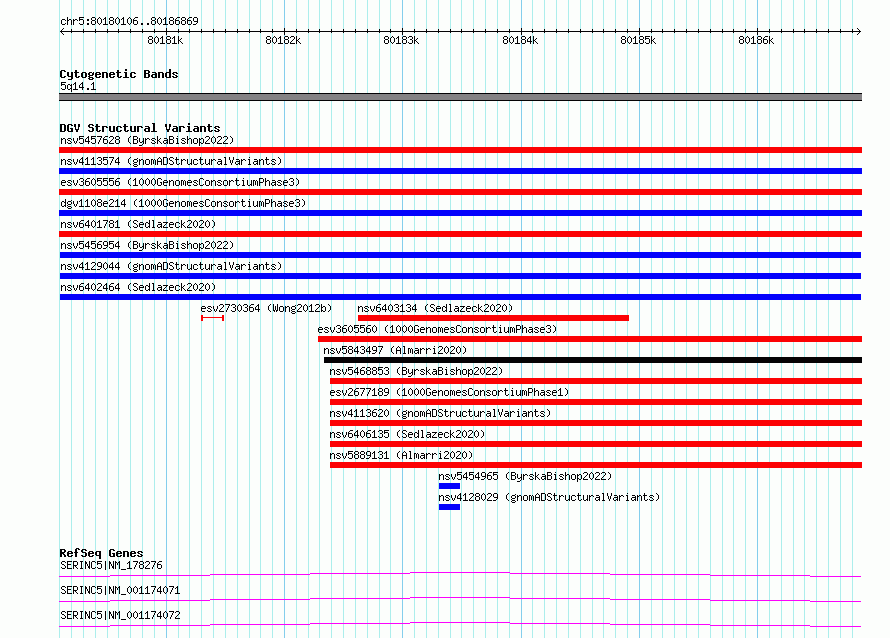This screenshot has height=638, width=890.
Task: Open the esv2677189 (1000GenomesConsortiumPhase1) label
Action: 449,392
